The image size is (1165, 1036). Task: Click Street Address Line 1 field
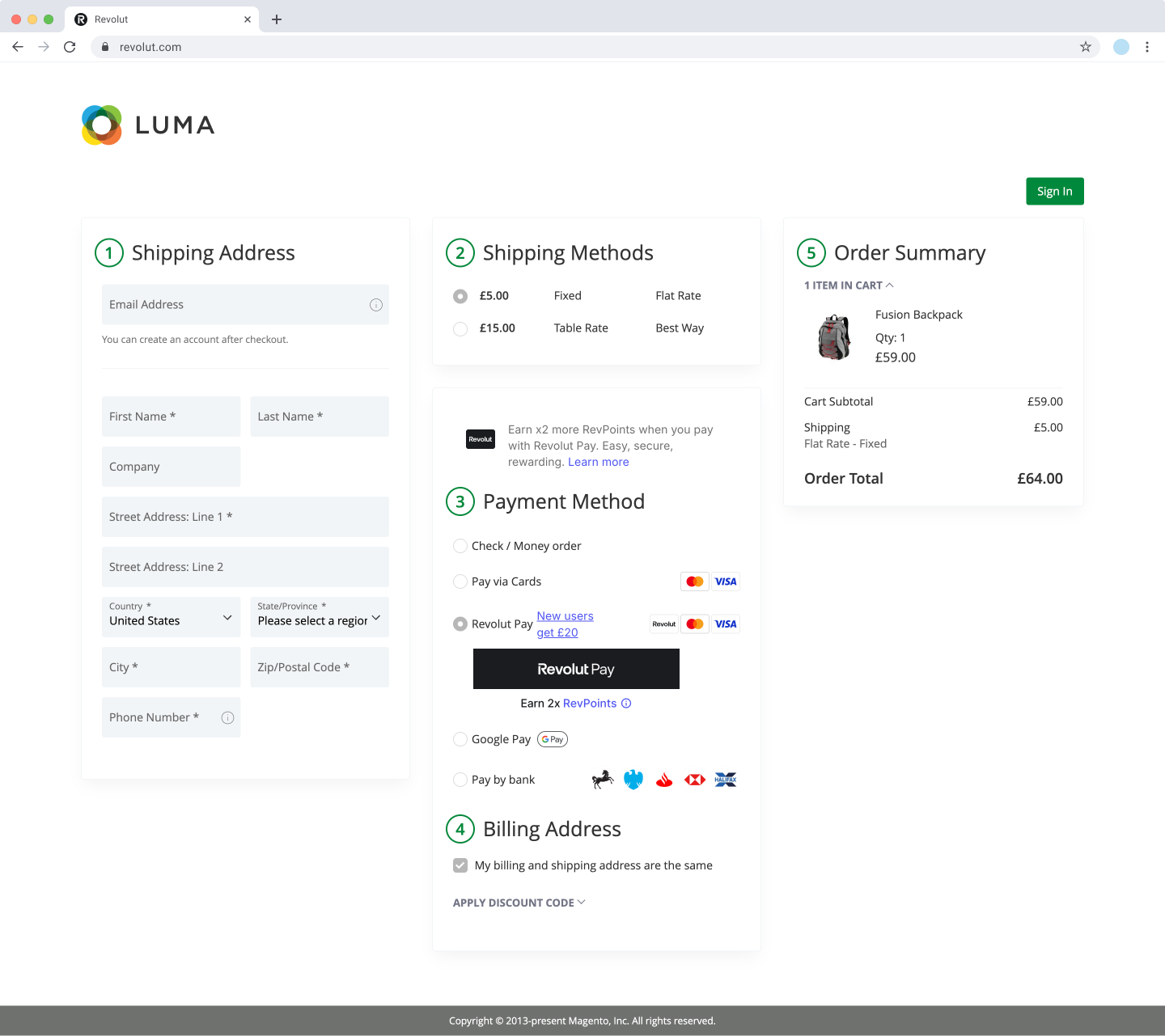(x=245, y=517)
